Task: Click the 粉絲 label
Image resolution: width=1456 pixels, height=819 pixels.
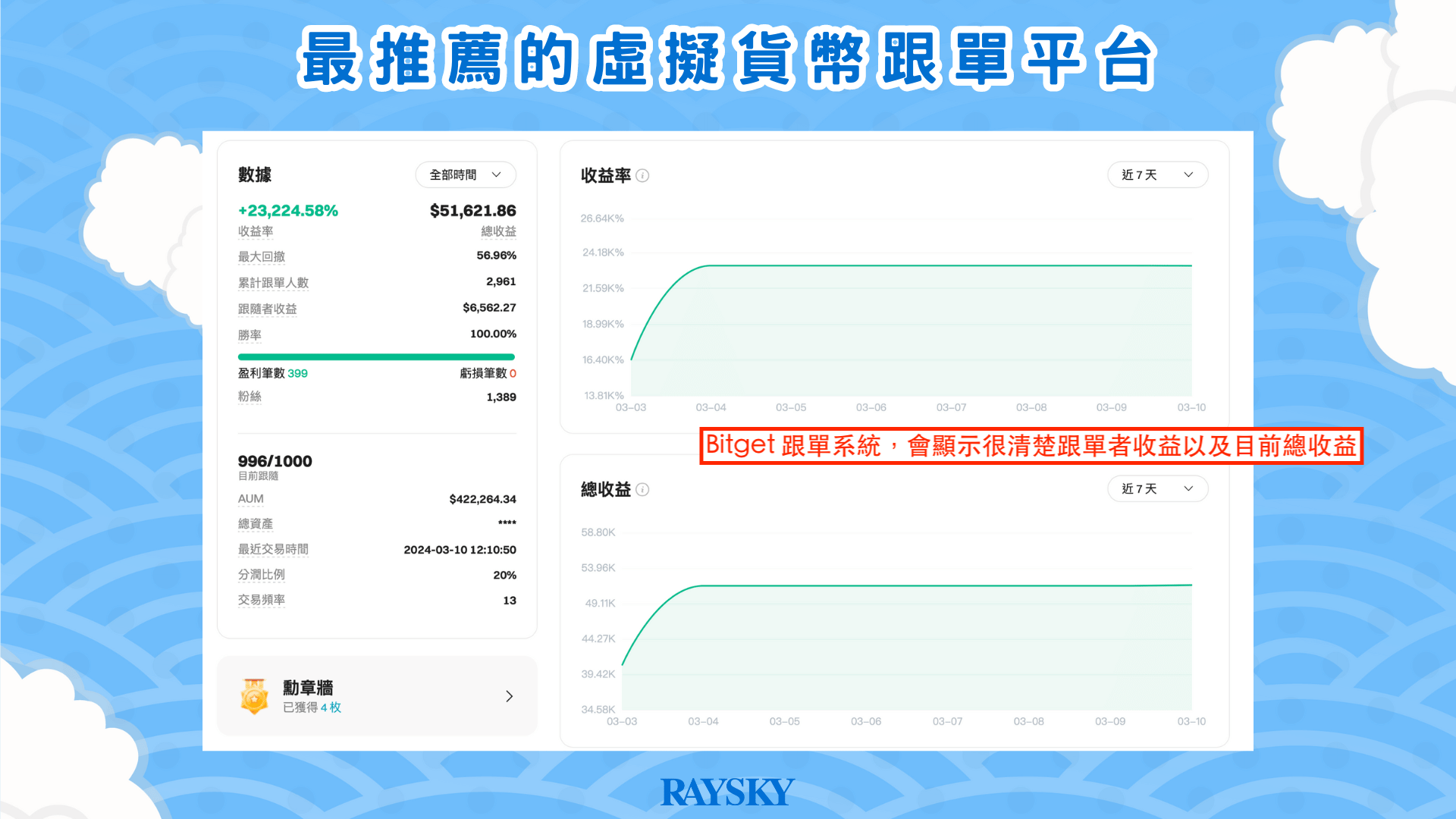Action: pos(249,397)
